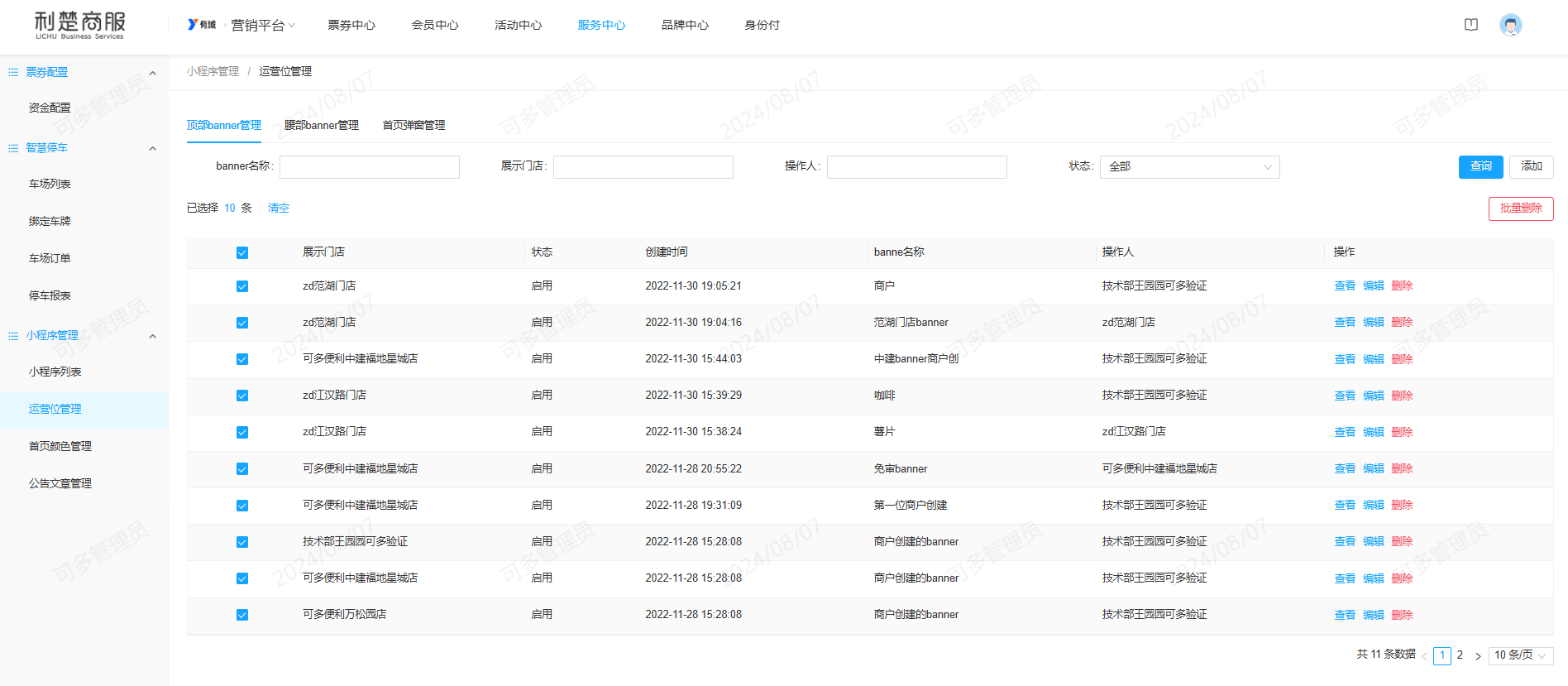Select page 1 in pagination
This screenshot has height=686, width=1568.
(x=1442, y=655)
